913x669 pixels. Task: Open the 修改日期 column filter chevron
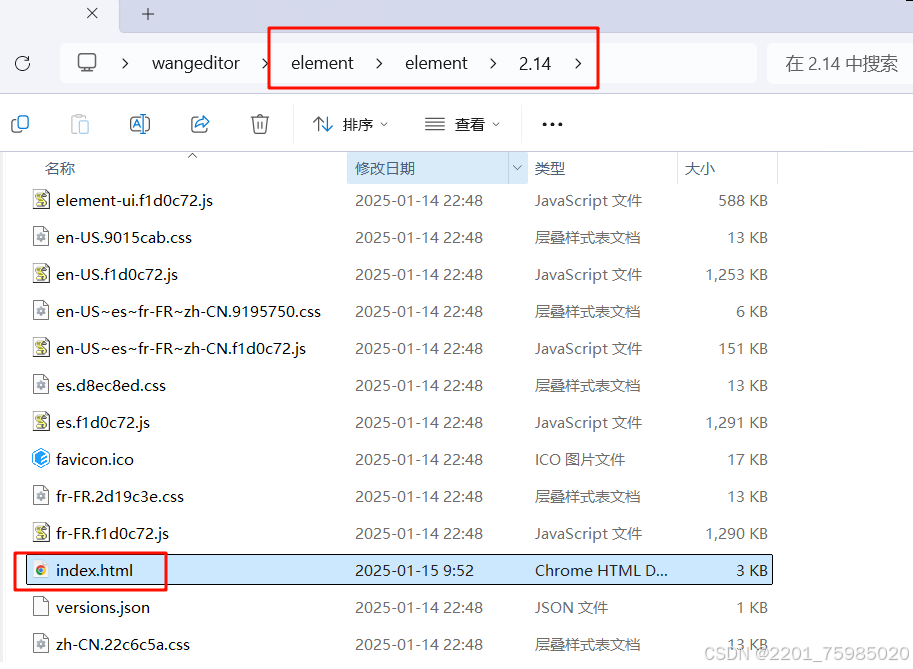point(515,167)
